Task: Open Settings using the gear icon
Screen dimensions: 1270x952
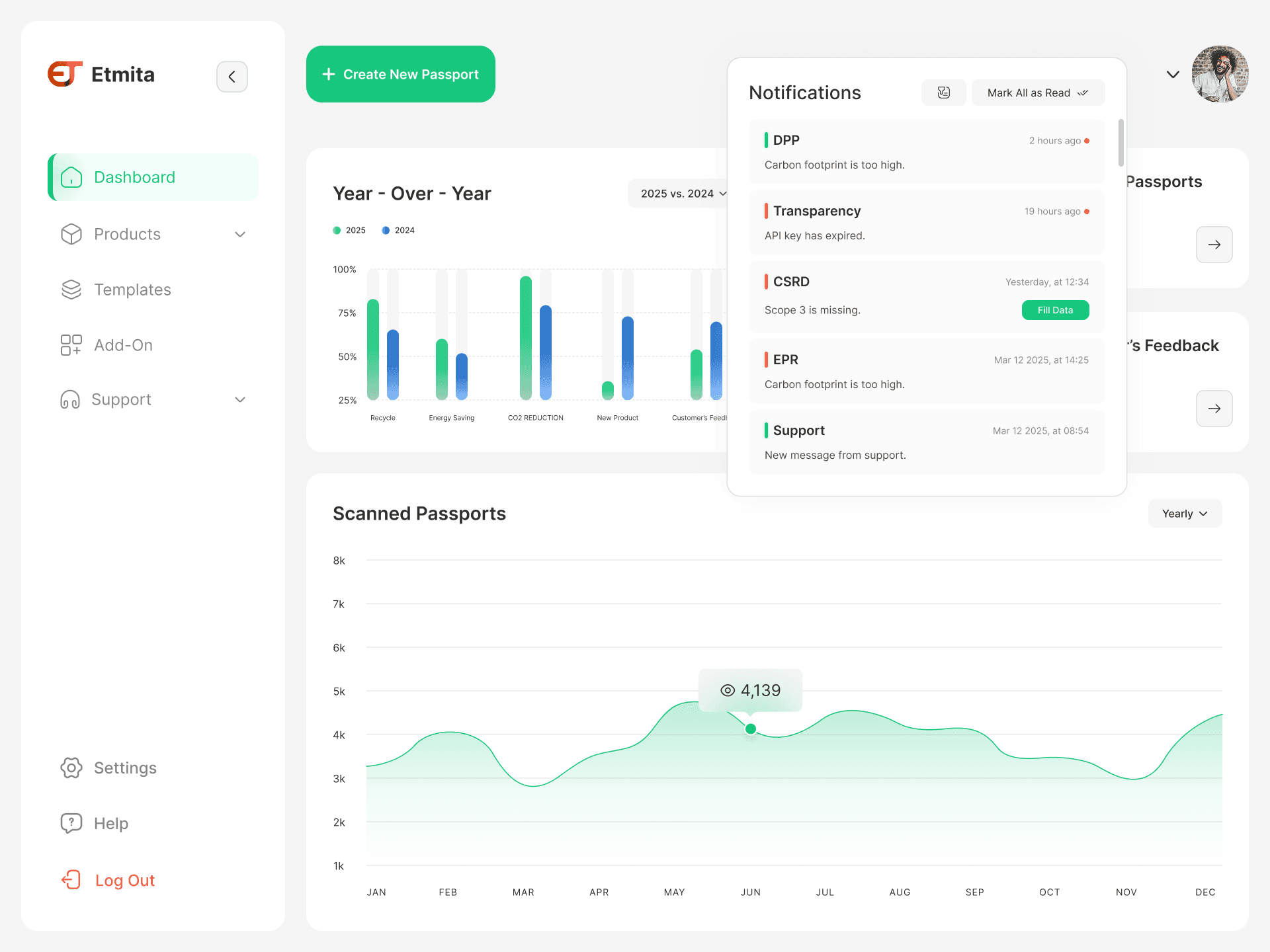Action: (x=71, y=768)
